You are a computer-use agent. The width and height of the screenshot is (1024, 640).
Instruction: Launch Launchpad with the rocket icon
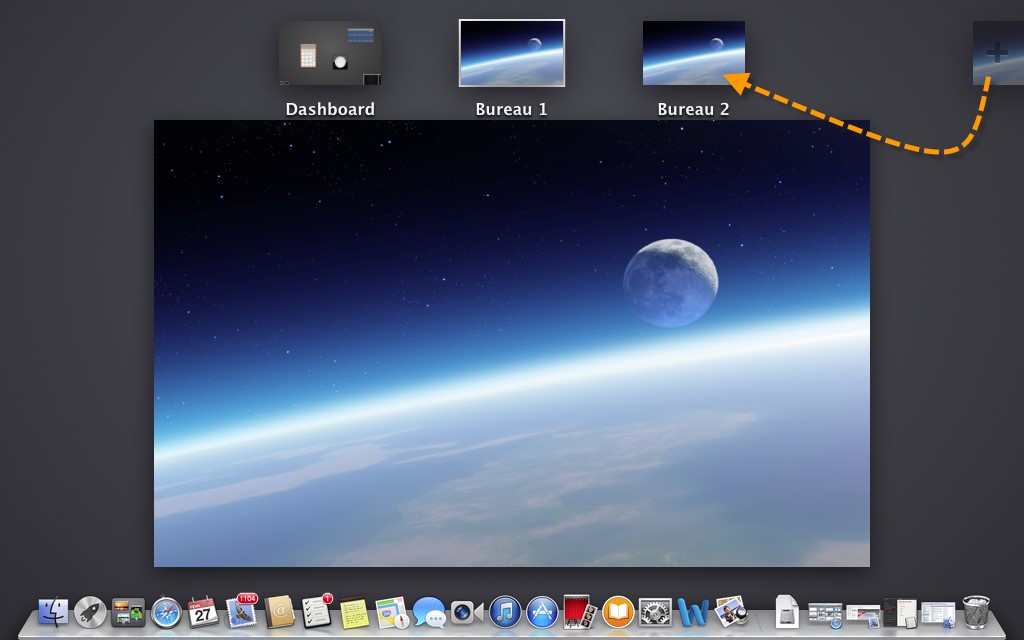coord(90,611)
